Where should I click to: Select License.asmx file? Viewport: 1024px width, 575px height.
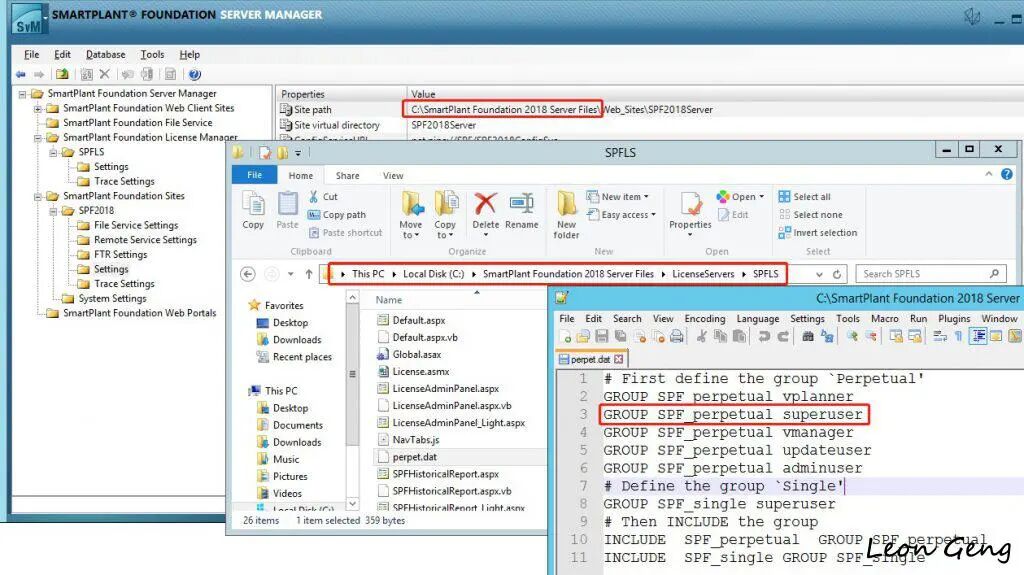click(x=421, y=371)
